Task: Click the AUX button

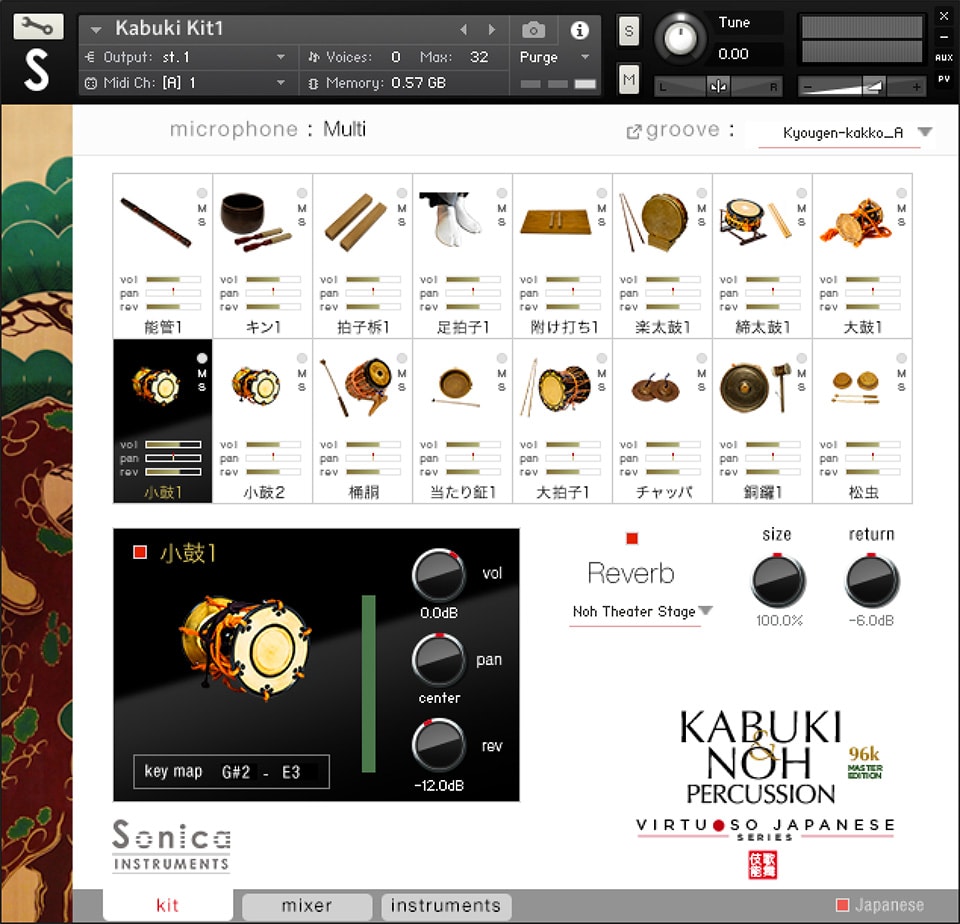Action: (943, 58)
